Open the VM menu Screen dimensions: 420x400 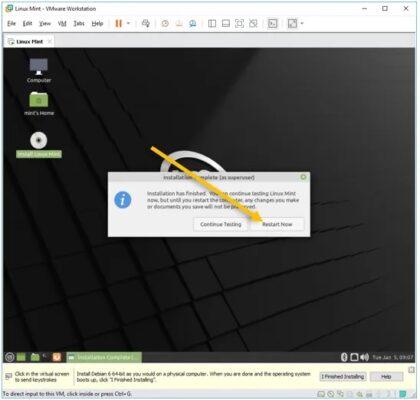(x=62, y=23)
